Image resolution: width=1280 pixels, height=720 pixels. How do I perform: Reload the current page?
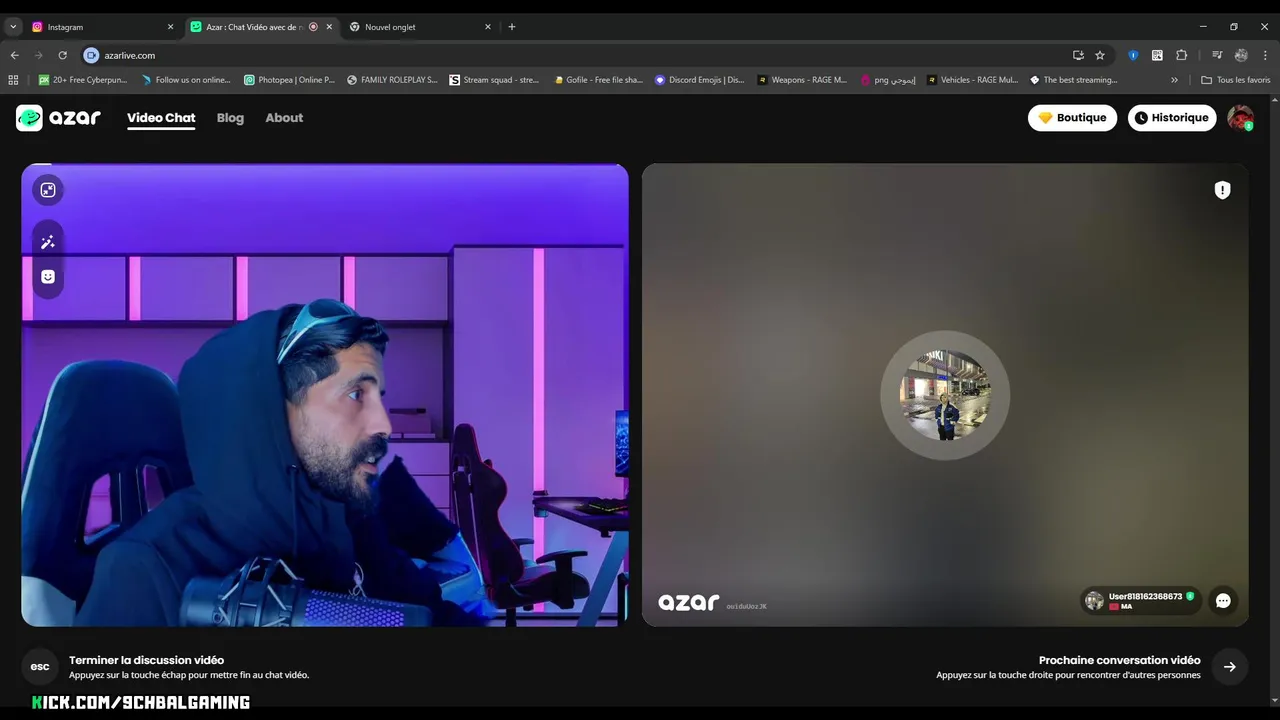pyautogui.click(x=62, y=55)
